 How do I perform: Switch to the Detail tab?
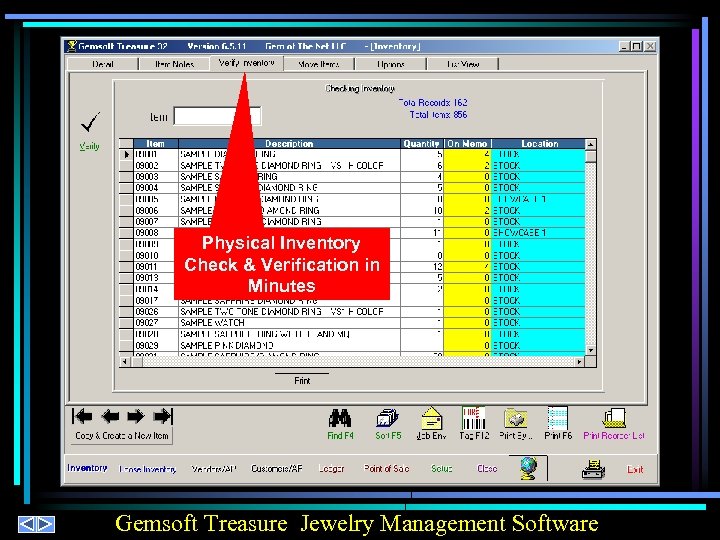coord(103,64)
